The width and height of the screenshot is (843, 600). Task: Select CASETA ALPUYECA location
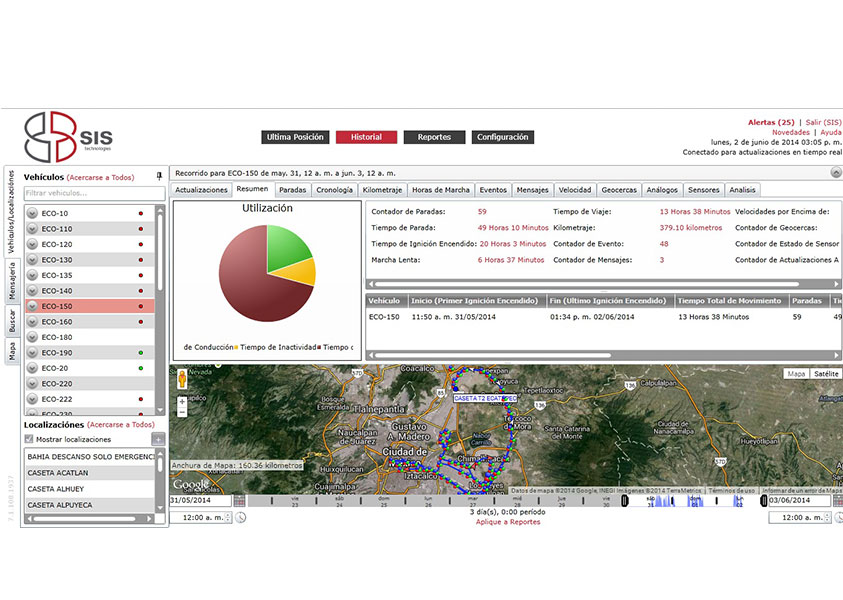(90, 505)
